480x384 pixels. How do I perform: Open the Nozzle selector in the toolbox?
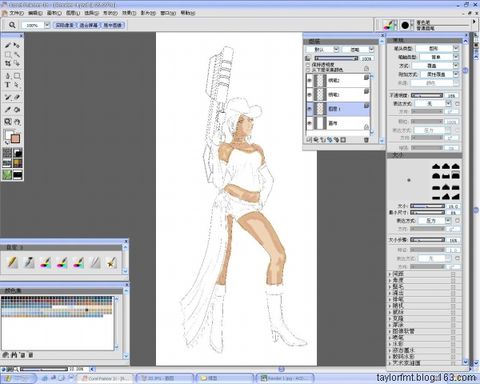click(18, 174)
